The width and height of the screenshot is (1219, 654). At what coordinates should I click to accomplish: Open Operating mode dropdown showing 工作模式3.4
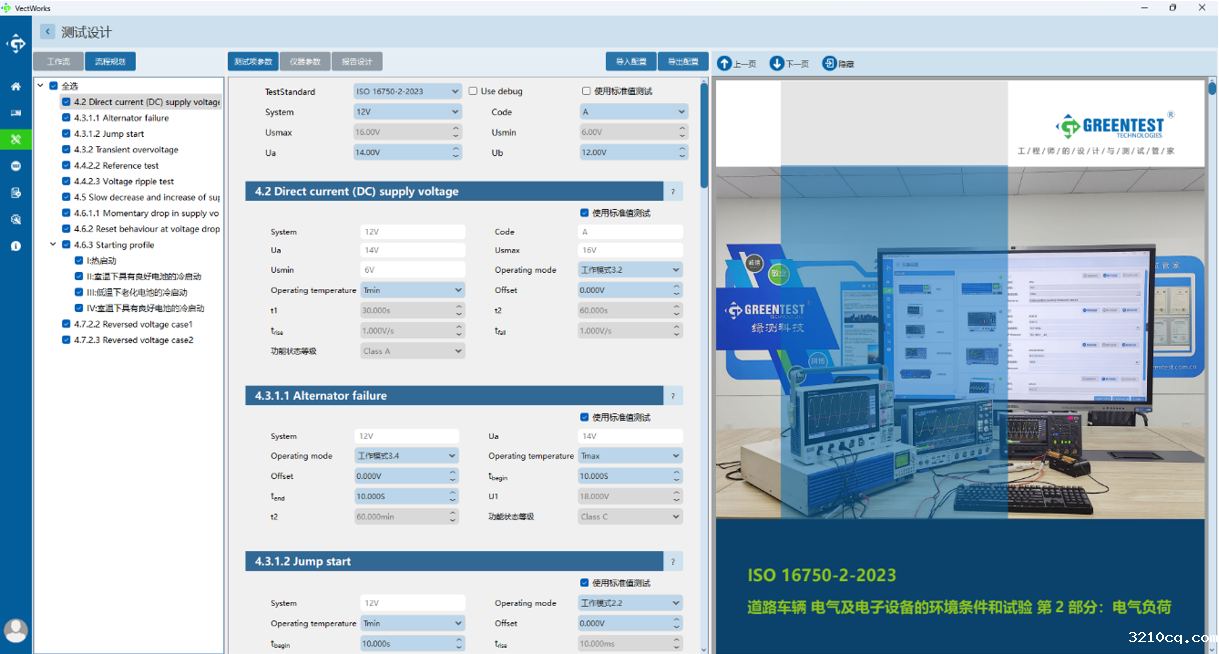click(x=407, y=456)
